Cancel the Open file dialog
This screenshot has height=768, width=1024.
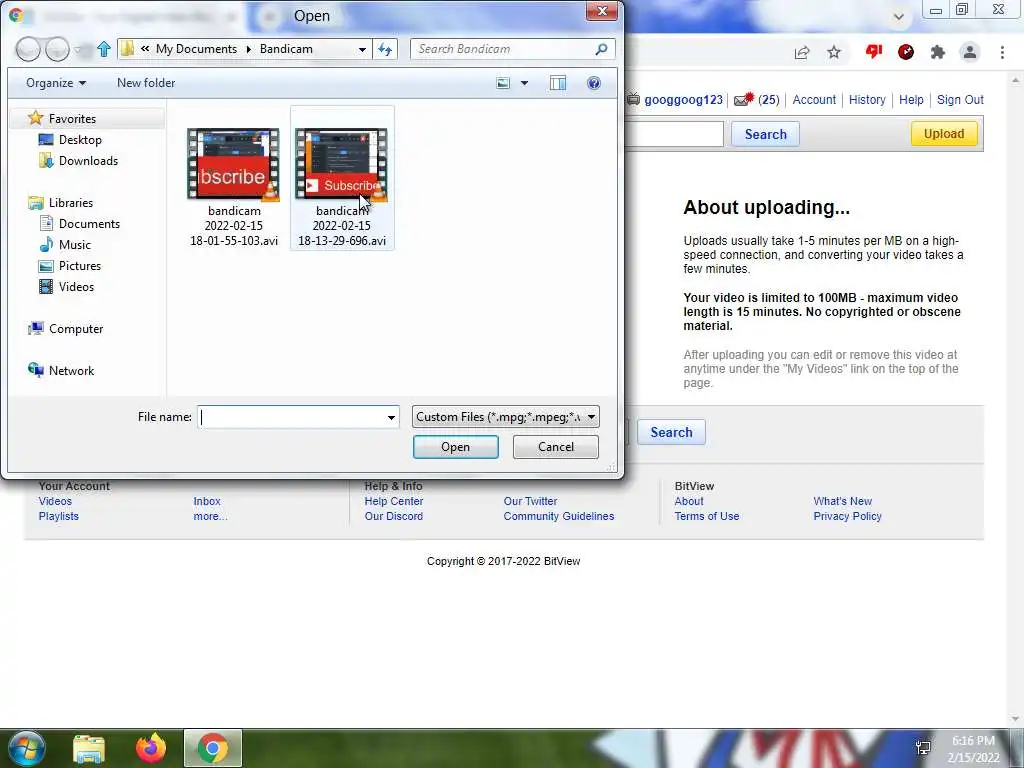pyautogui.click(x=556, y=447)
